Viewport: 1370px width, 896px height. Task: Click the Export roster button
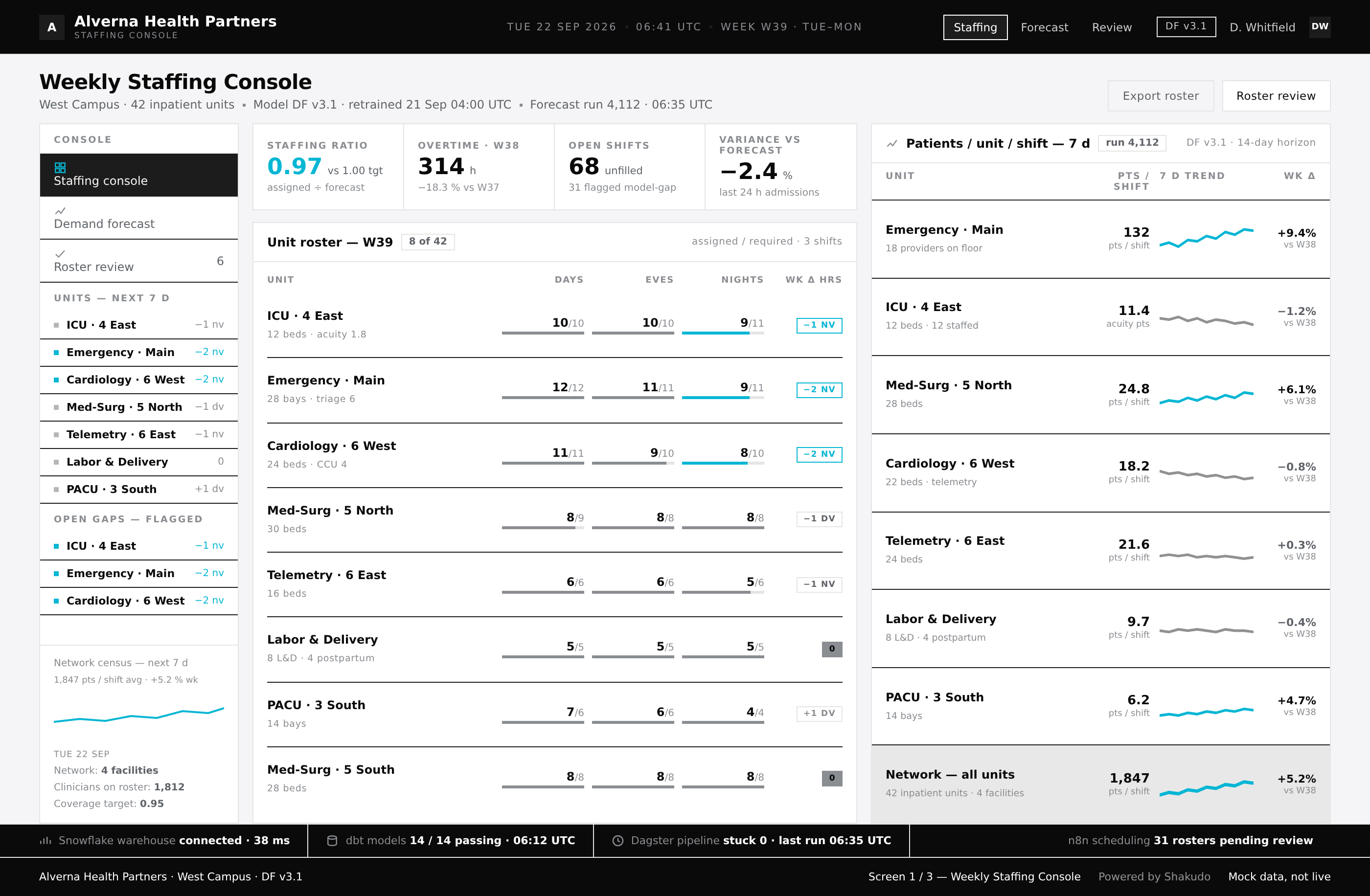pos(1161,95)
